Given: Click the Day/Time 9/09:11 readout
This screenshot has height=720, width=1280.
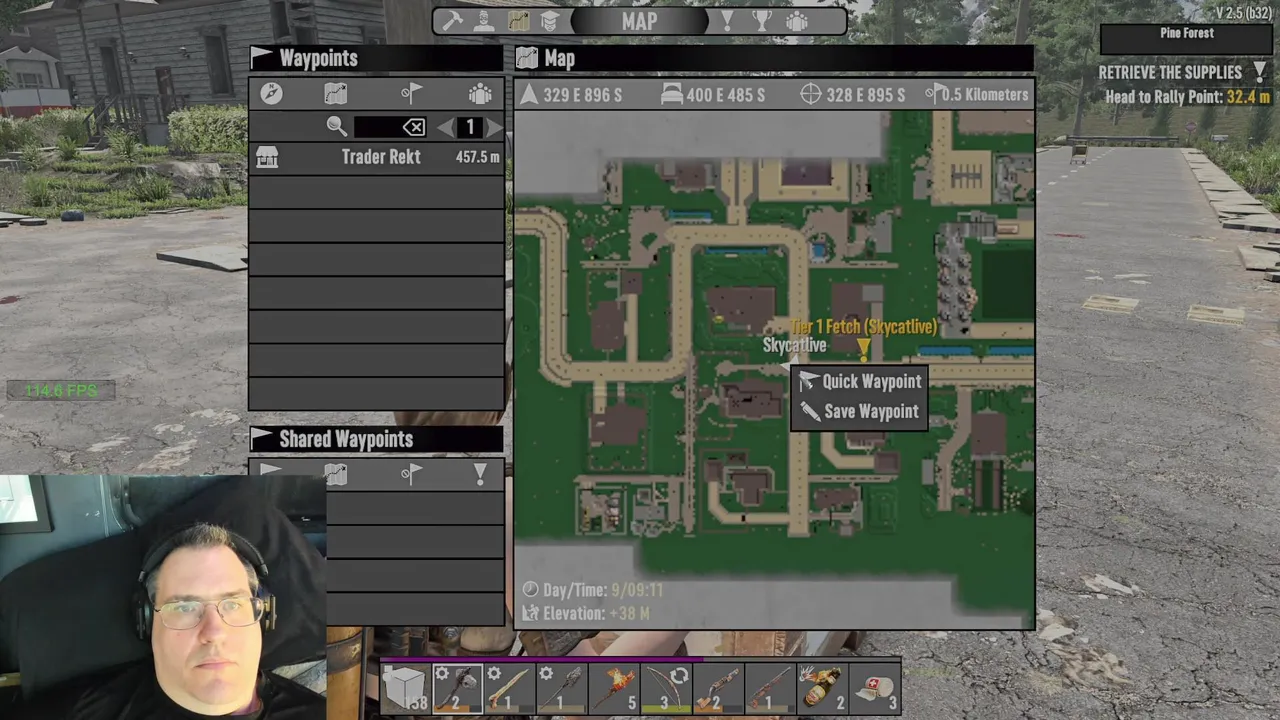Looking at the screenshot, I should click(593, 590).
